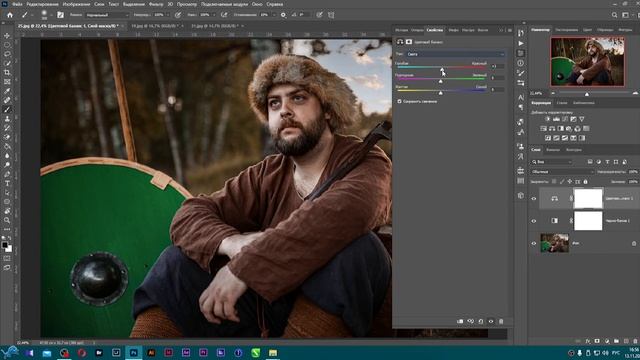The height and width of the screenshot is (360, 640).
Task: Select the Eyedropper tool
Action: click(x=7, y=91)
